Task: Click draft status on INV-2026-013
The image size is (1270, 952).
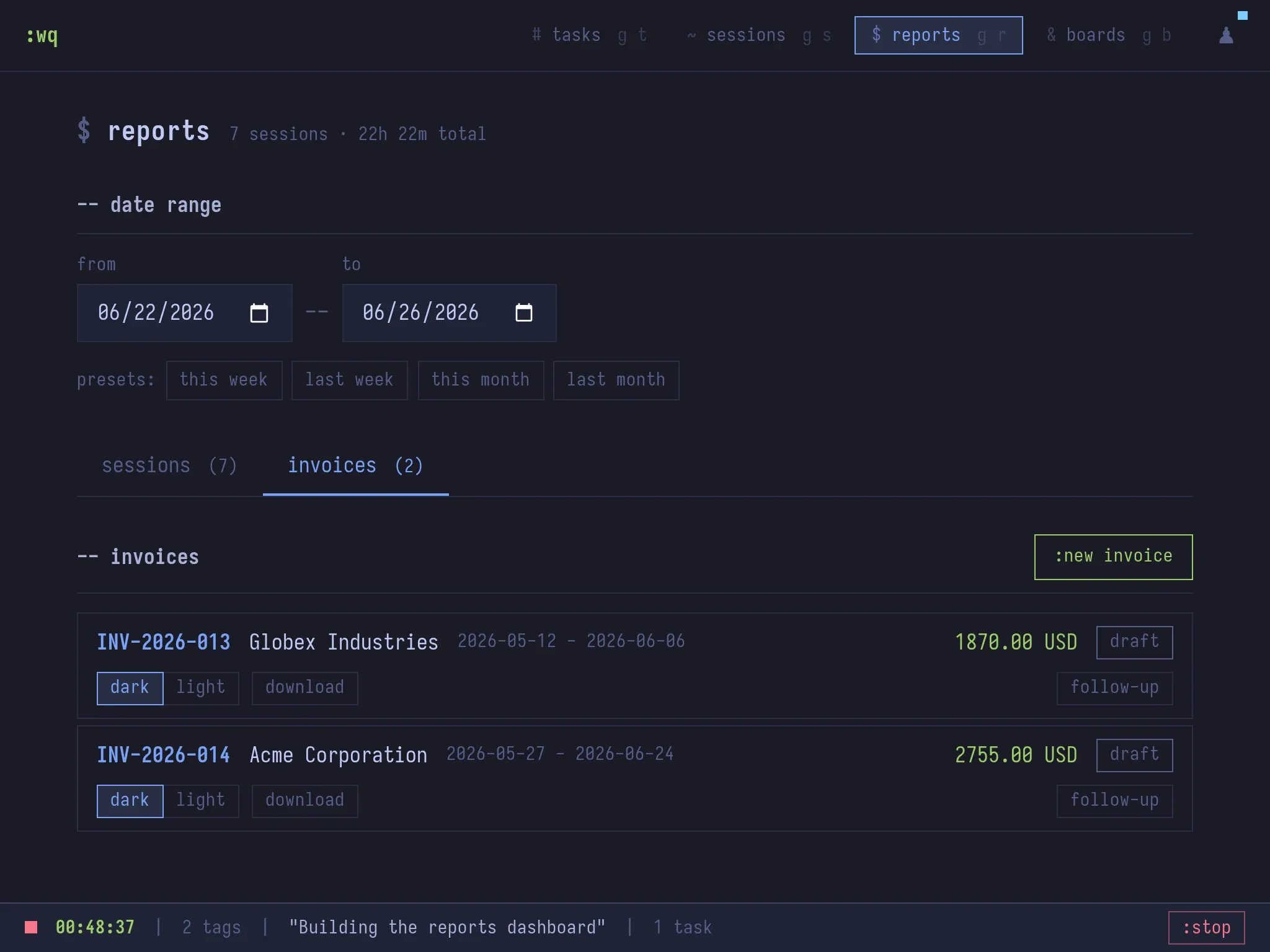Action: 1134,642
